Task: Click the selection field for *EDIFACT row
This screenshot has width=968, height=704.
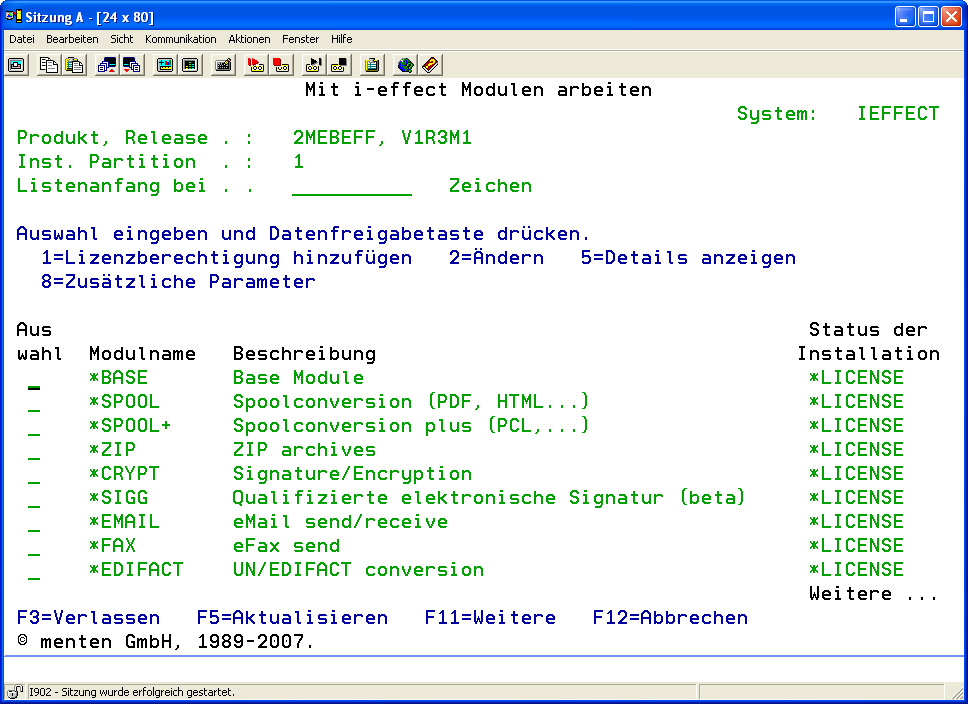Action: (x=34, y=571)
